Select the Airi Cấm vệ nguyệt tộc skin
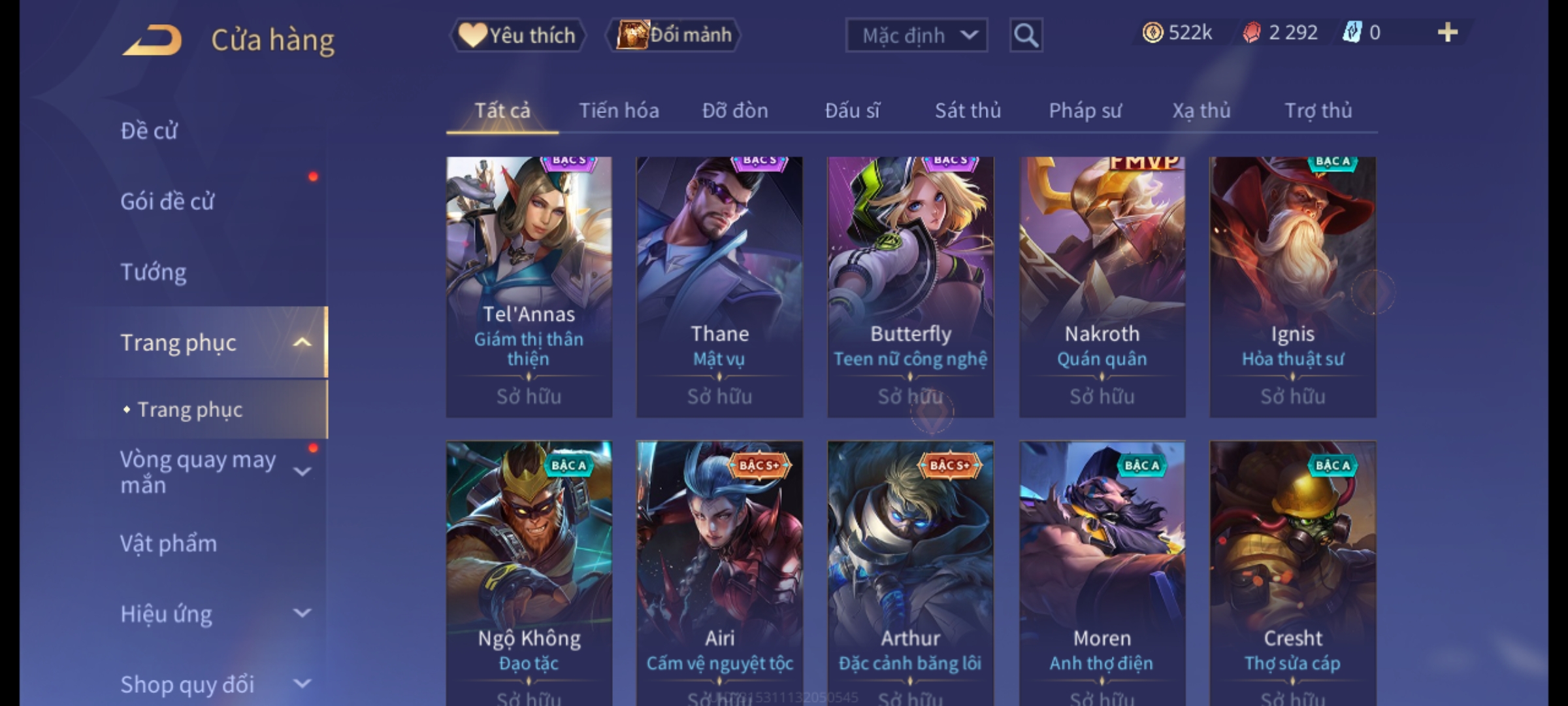The image size is (1568, 706). [x=719, y=573]
